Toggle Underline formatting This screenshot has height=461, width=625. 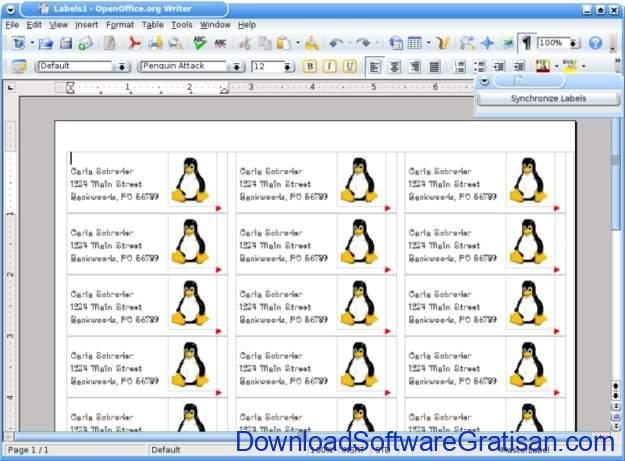(349, 66)
